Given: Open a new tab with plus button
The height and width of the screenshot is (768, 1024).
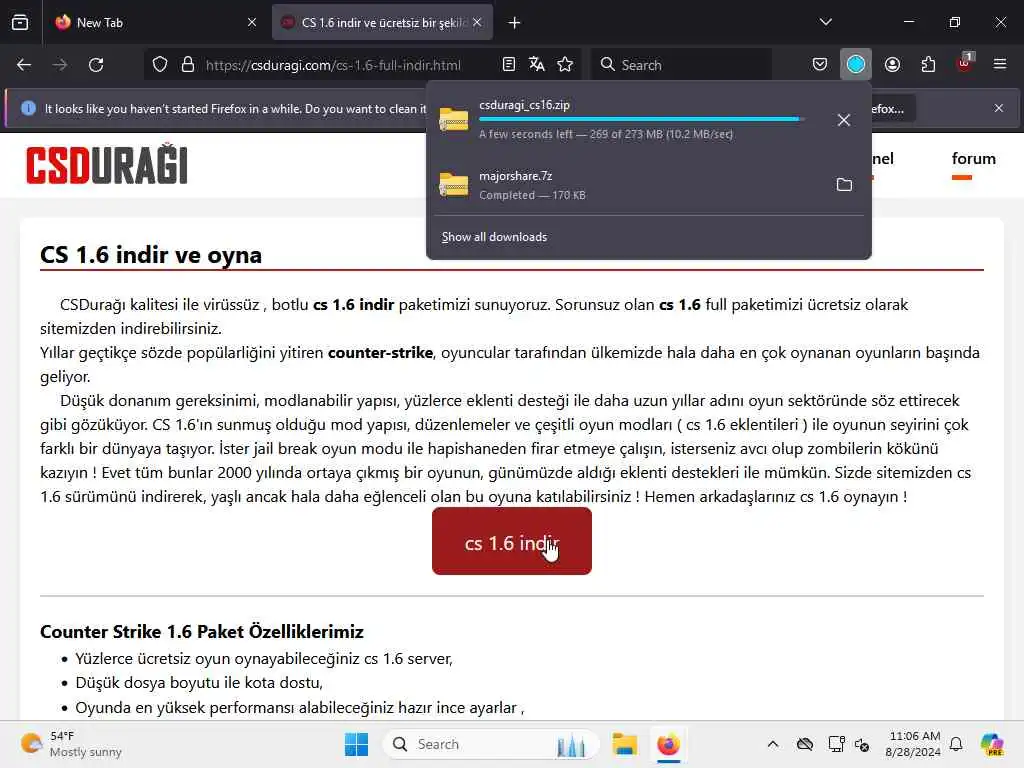Looking at the screenshot, I should tap(514, 23).
